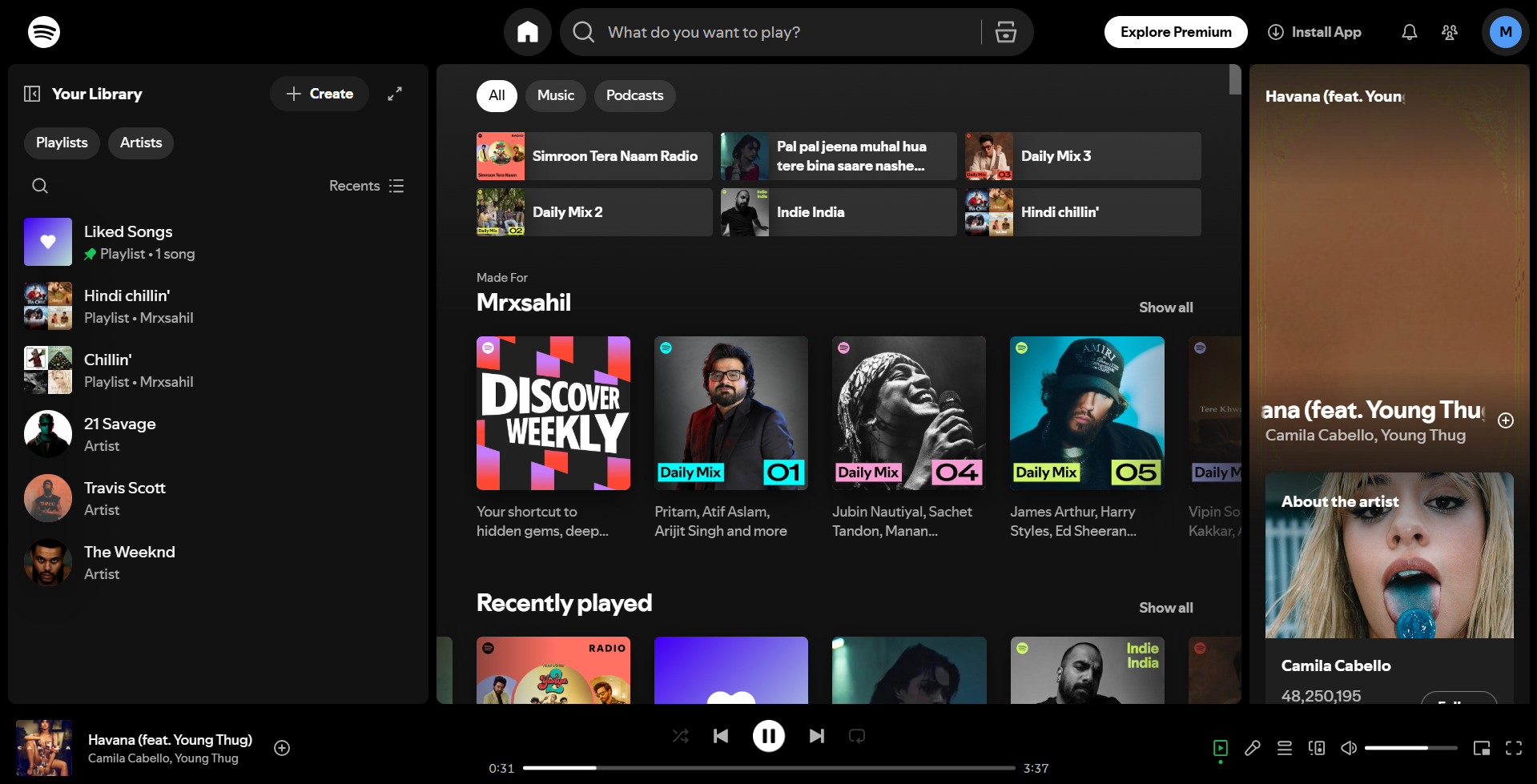This screenshot has height=784, width=1537.
Task: Add Havana to Liked Songs in player bar
Action: pos(282,748)
